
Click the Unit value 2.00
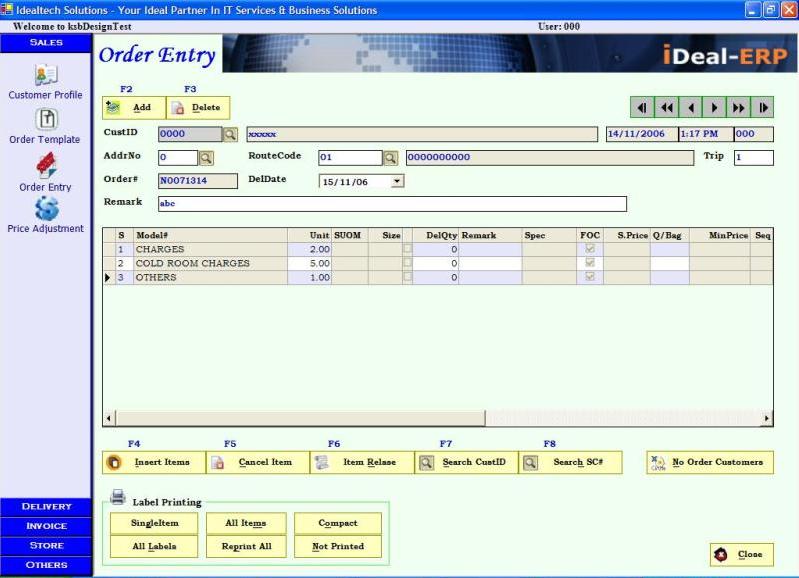pyautogui.click(x=309, y=249)
